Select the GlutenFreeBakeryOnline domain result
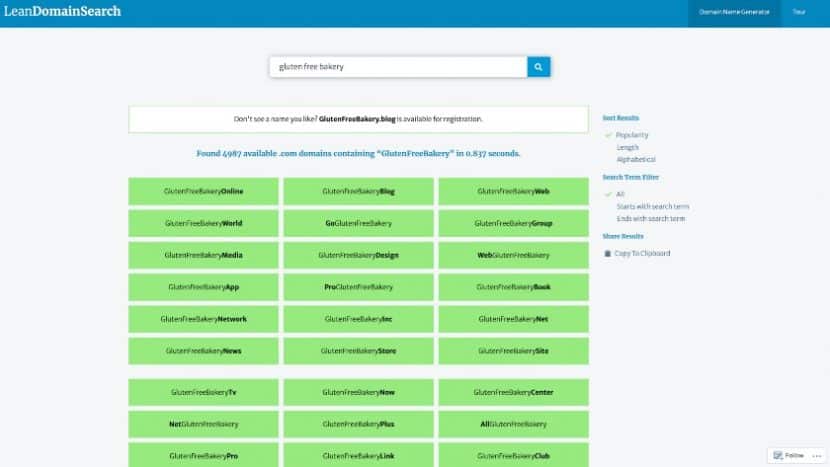 204,191
